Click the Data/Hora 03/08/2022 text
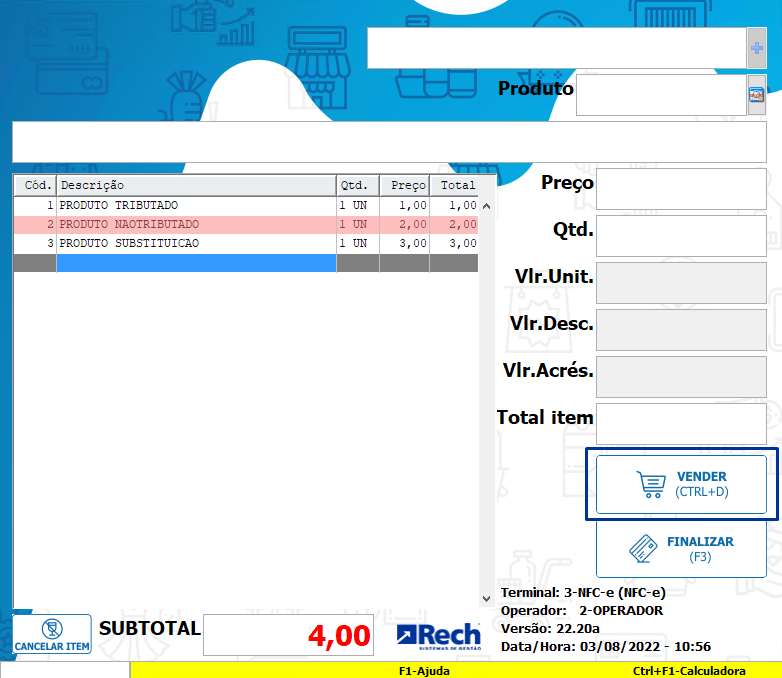Viewport: 782px width, 678px height. point(605,647)
